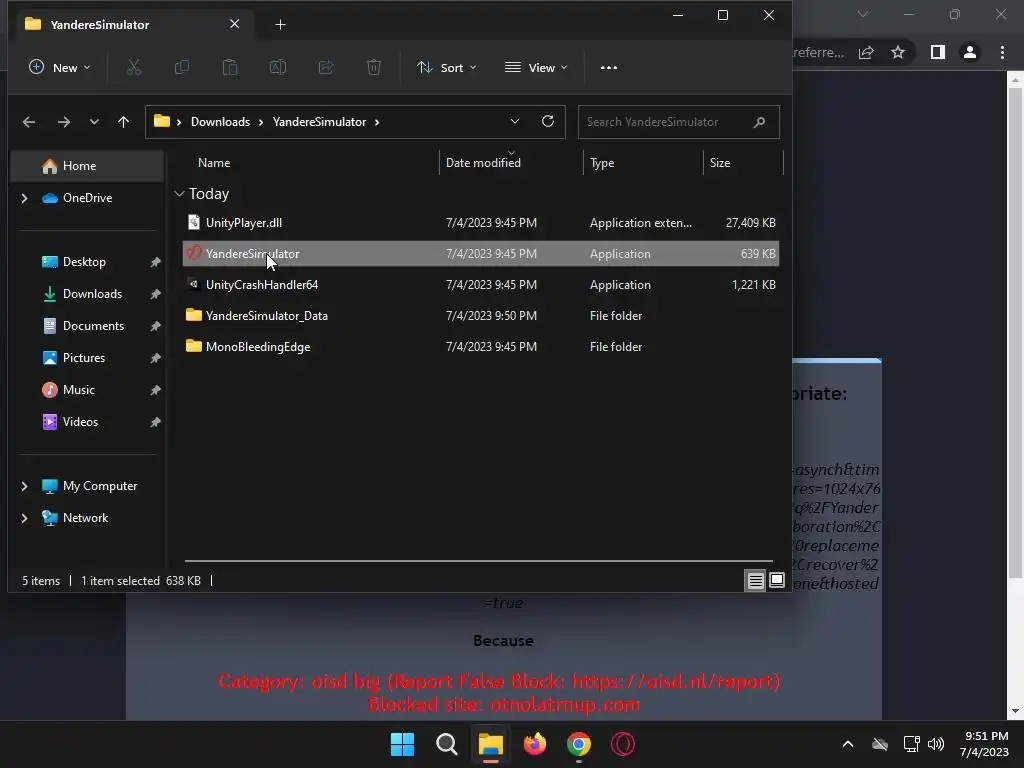This screenshot has width=1024, height=768.
Task: Select the MonoBleedingEdge folder
Action: pyautogui.click(x=481, y=347)
